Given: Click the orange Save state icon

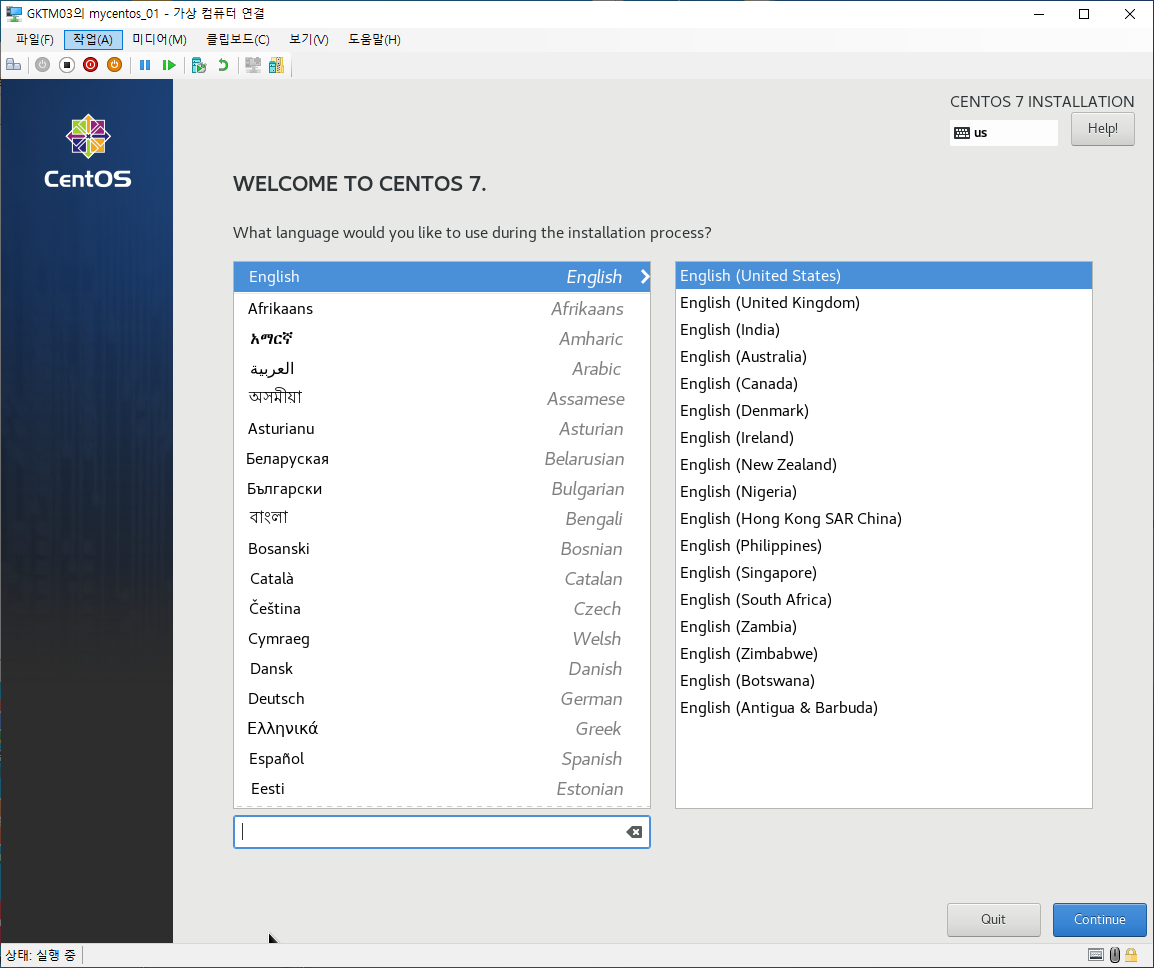Looking at the screenshot, I should (x=114, y=65).
